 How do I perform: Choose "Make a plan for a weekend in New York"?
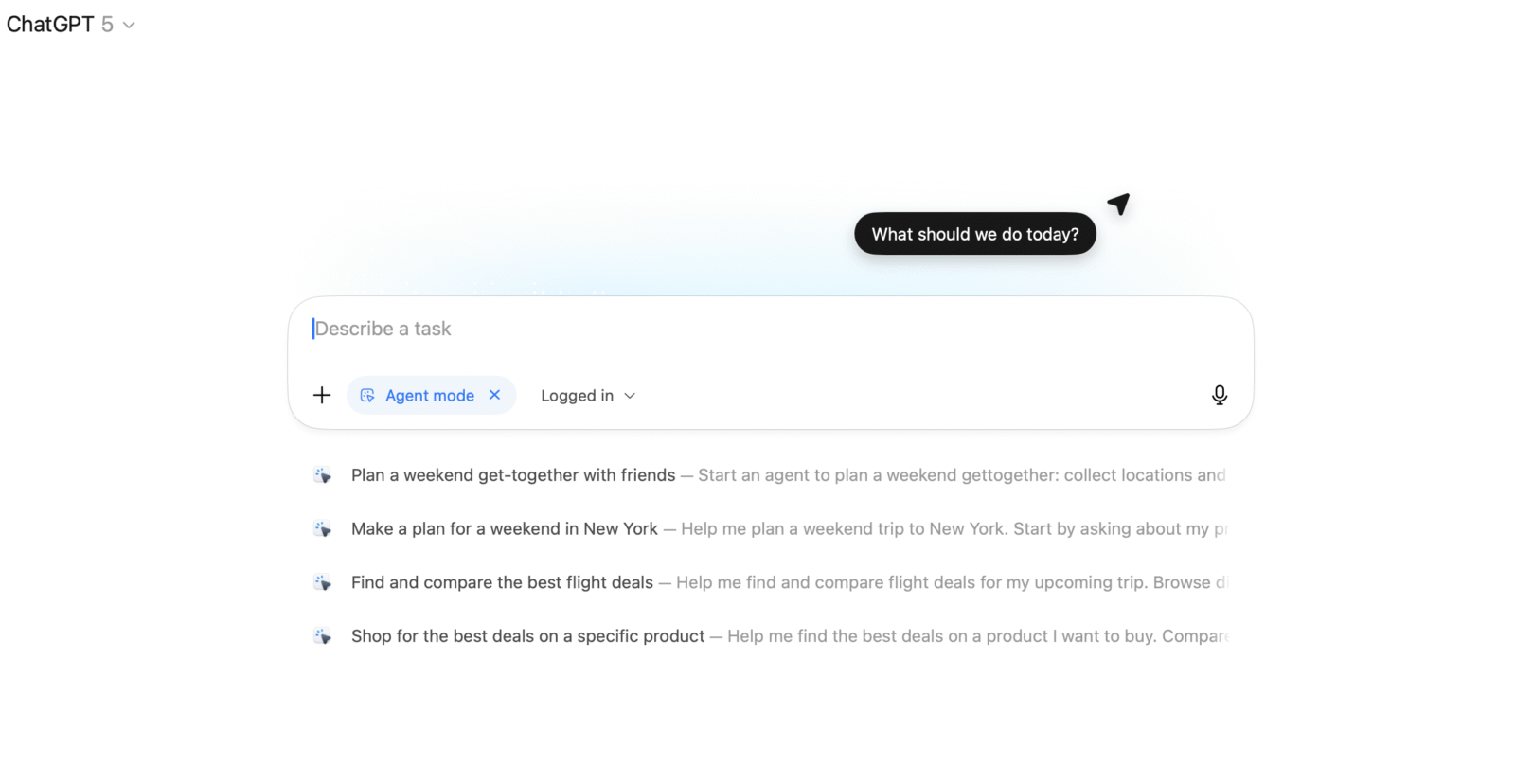[504, 529]
